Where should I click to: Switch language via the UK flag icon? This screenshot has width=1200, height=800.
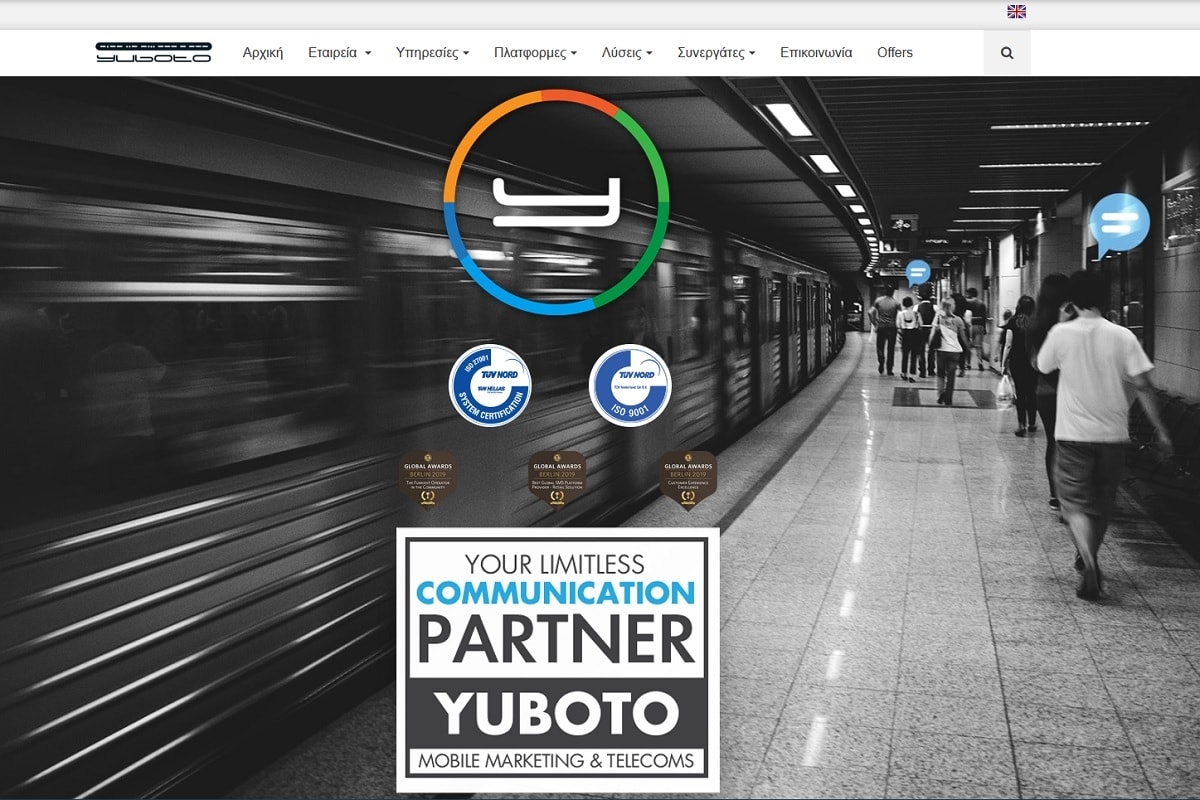click(x=1016, y=12)
